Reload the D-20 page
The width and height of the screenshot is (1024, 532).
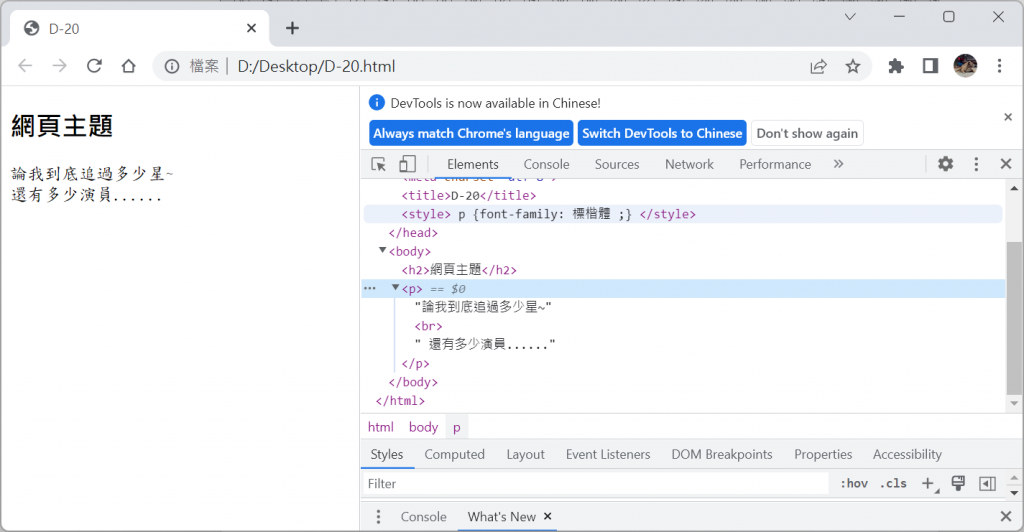tap(95, 66)
